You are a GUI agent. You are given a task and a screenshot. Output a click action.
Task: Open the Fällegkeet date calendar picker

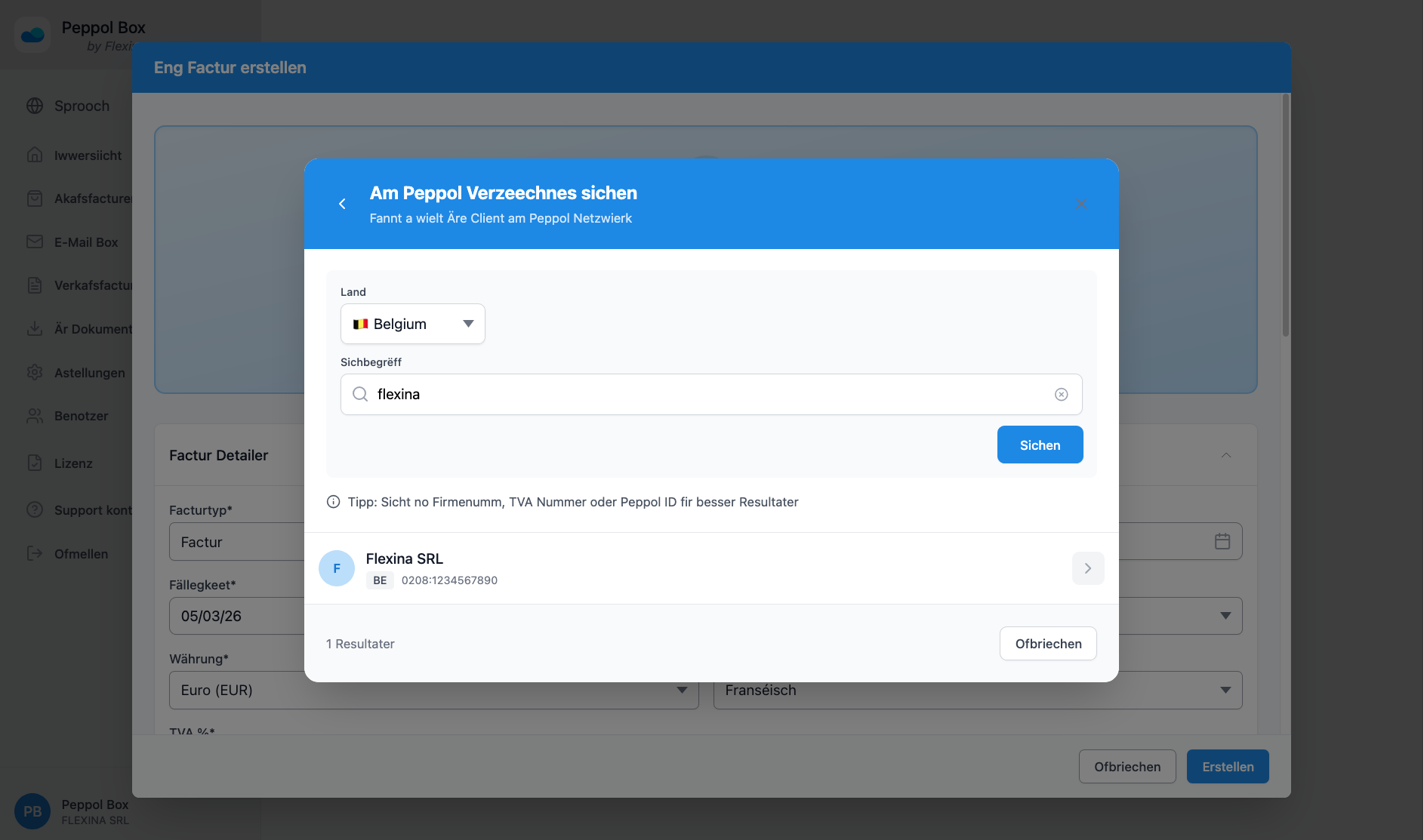tap(1222, 541)
